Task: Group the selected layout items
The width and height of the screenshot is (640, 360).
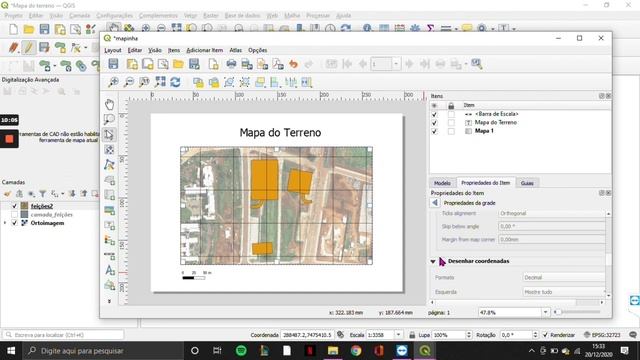Action: click(x=229, y=82)
